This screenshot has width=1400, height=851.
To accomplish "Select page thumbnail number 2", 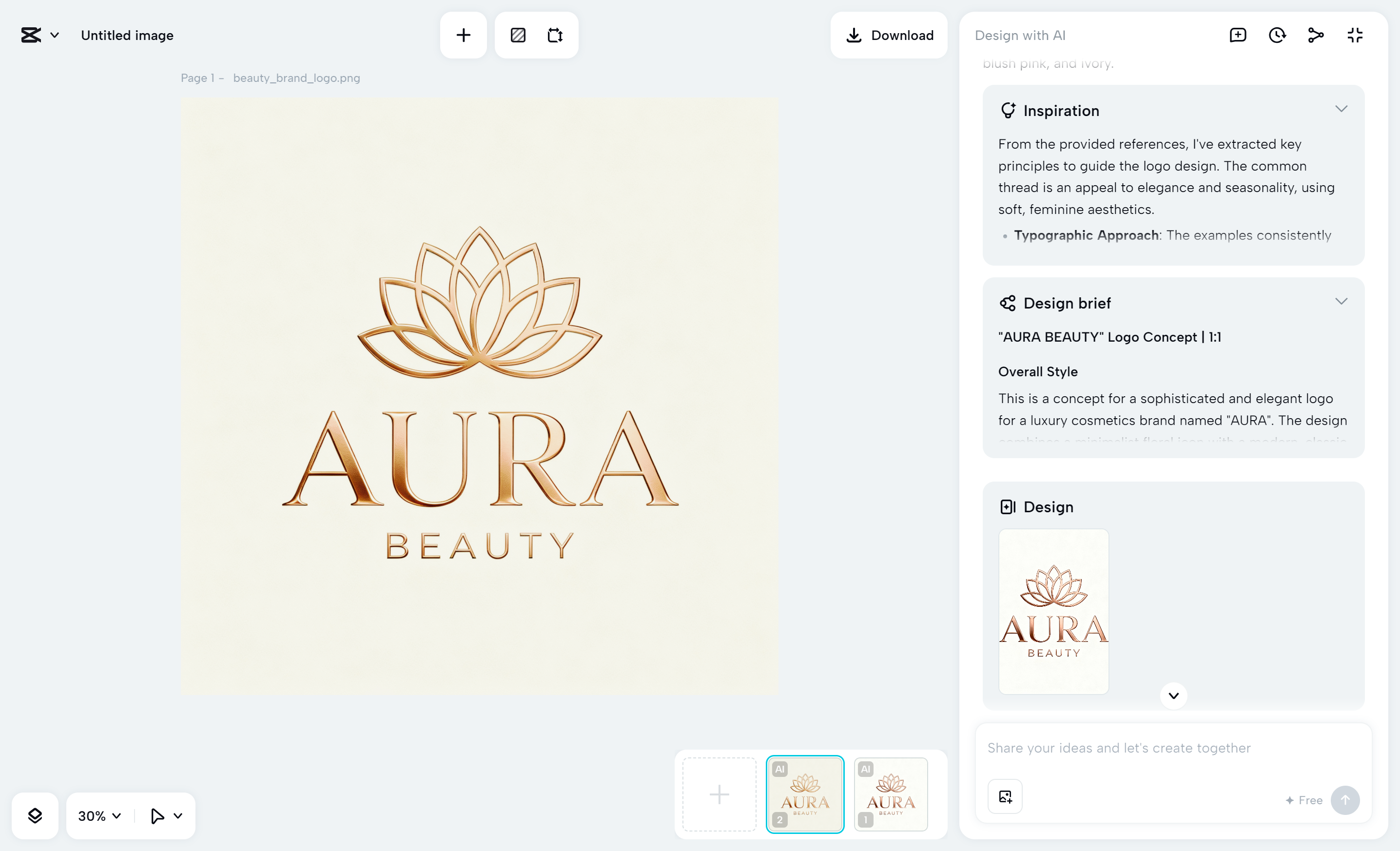I will (804, 794).
